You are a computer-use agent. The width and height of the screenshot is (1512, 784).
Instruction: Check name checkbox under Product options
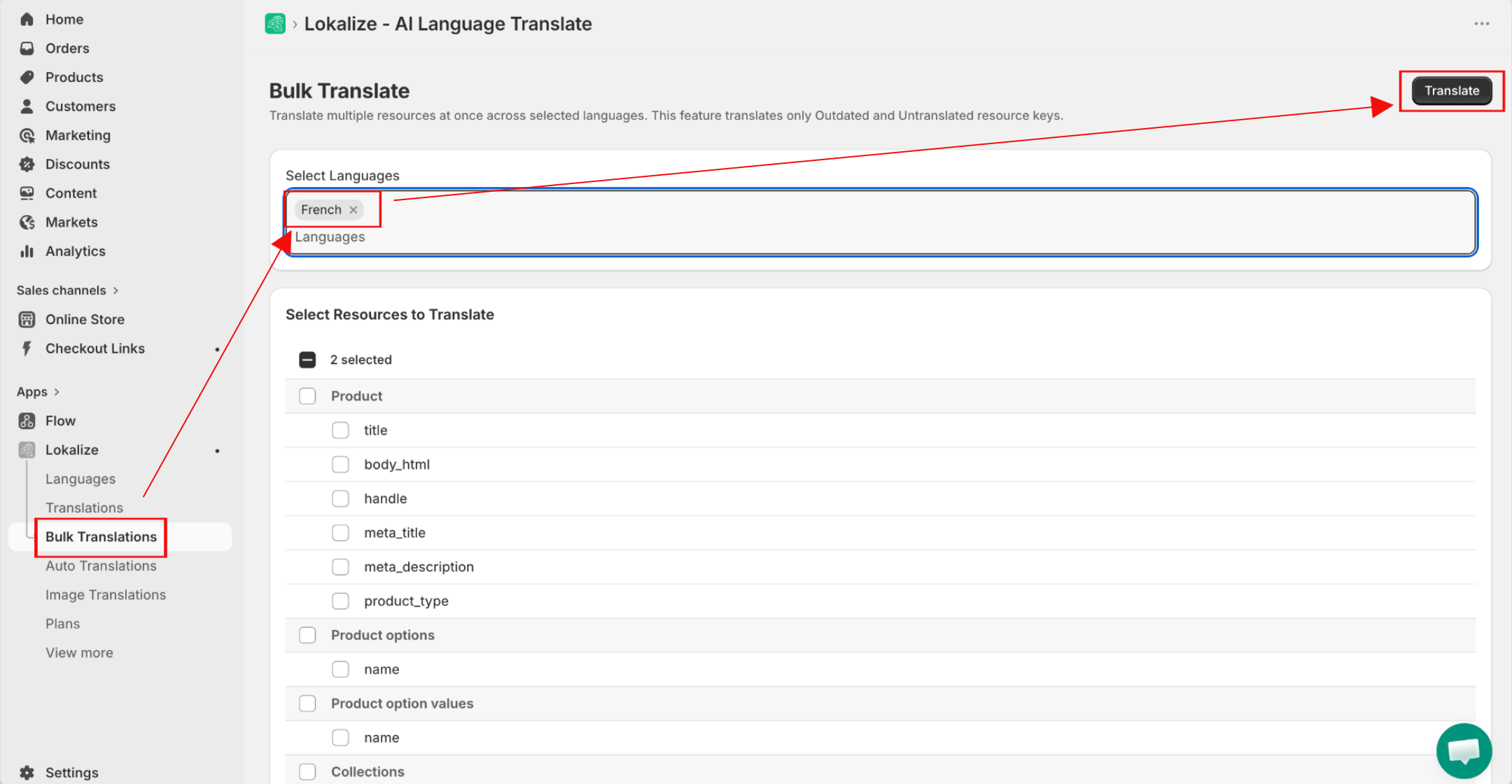coord(340,670)
